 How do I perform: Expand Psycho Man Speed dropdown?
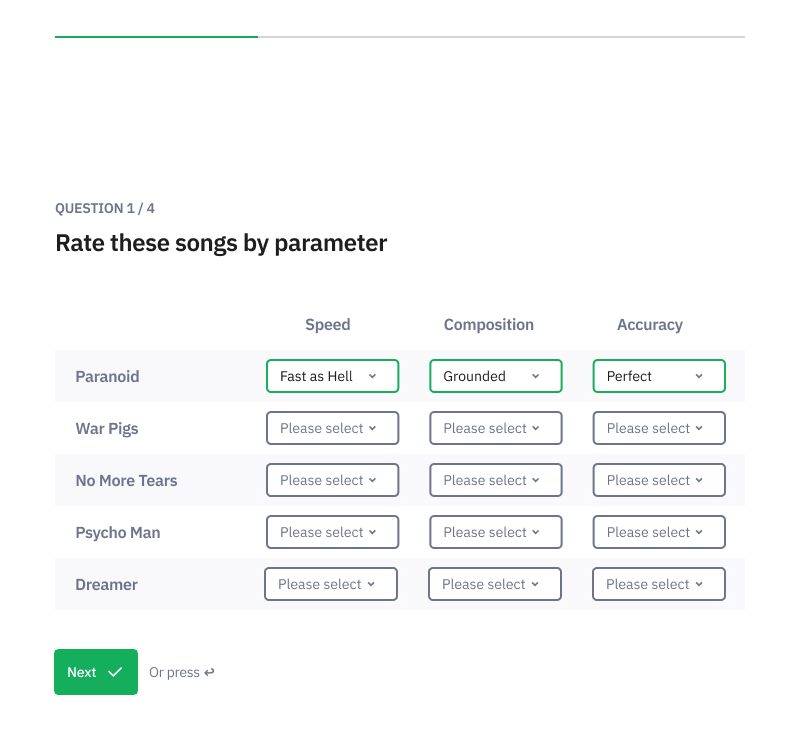click(x=332, y=532)
